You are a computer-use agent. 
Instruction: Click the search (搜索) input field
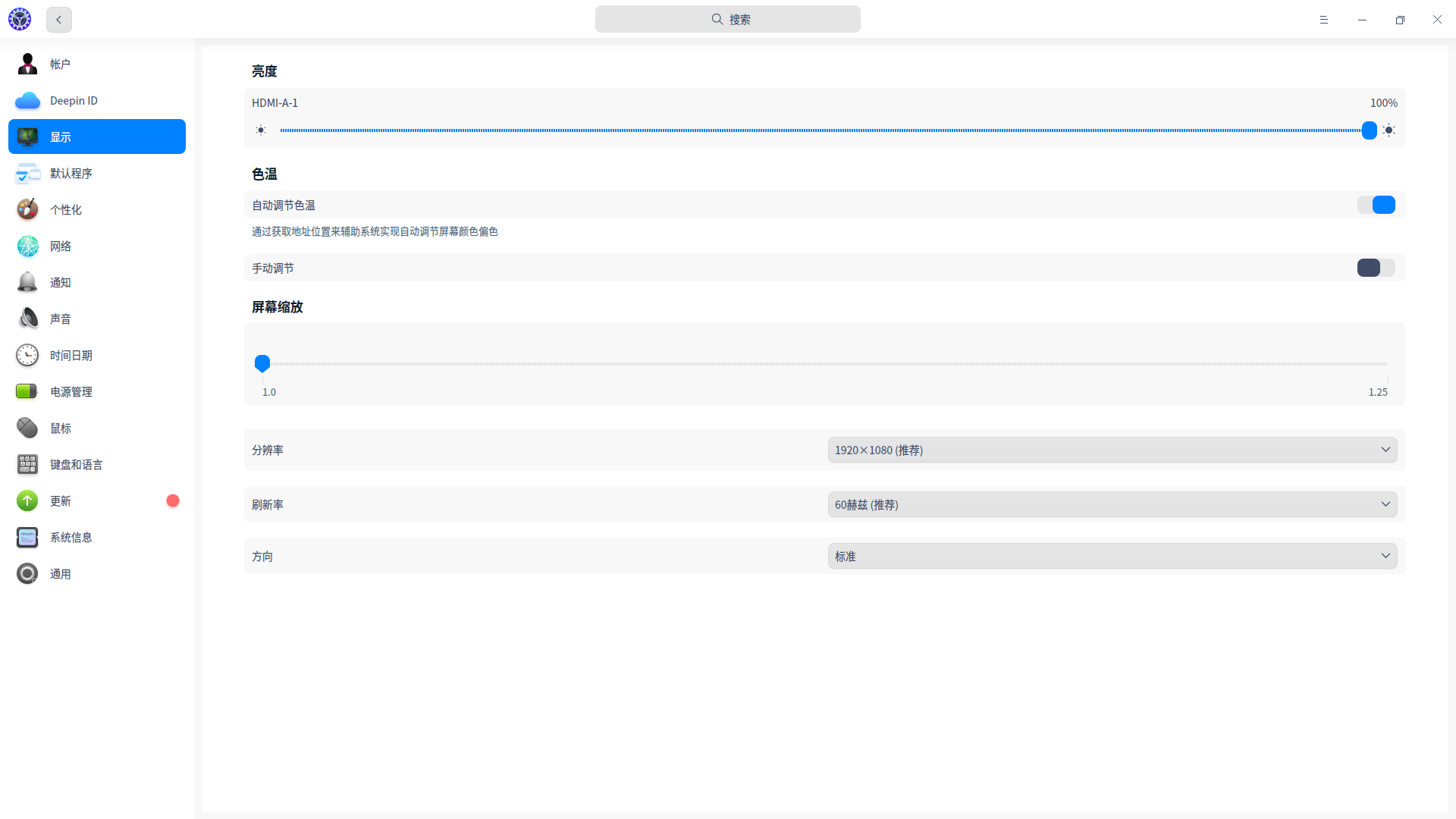(x=727, y=19)
